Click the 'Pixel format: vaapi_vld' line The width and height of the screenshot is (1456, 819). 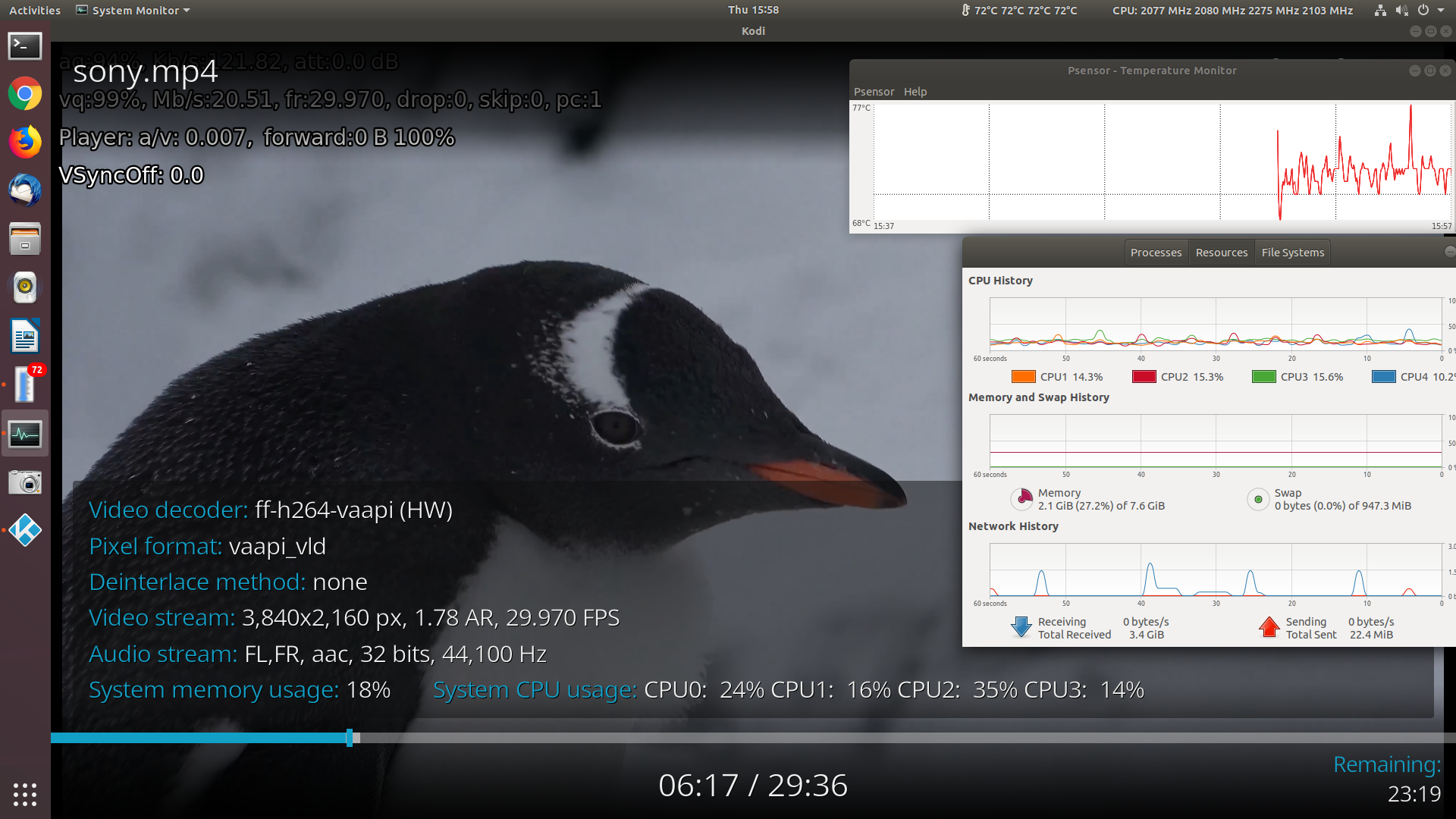[x=207, y=546]
